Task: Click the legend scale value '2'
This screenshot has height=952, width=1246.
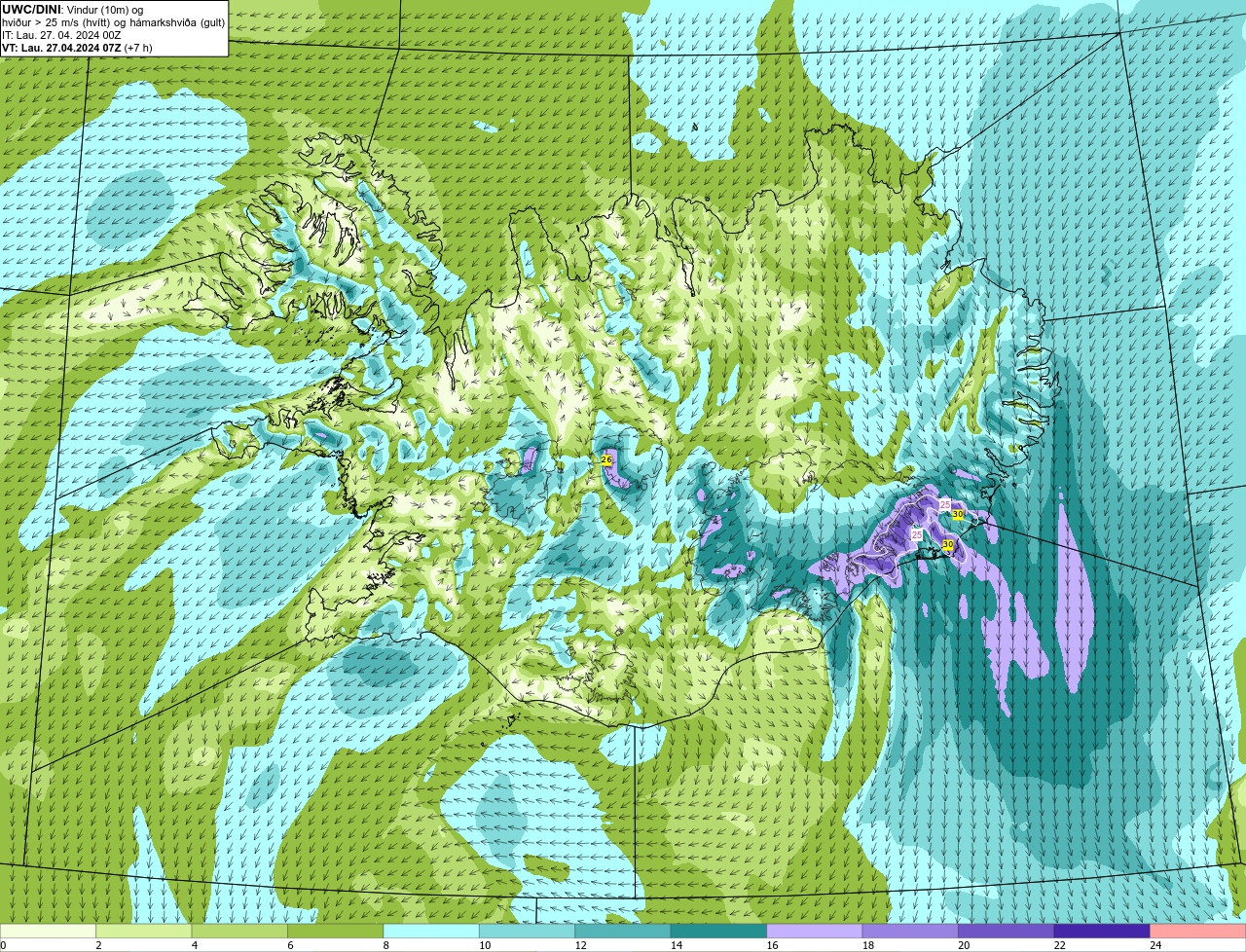Action: 98,945
